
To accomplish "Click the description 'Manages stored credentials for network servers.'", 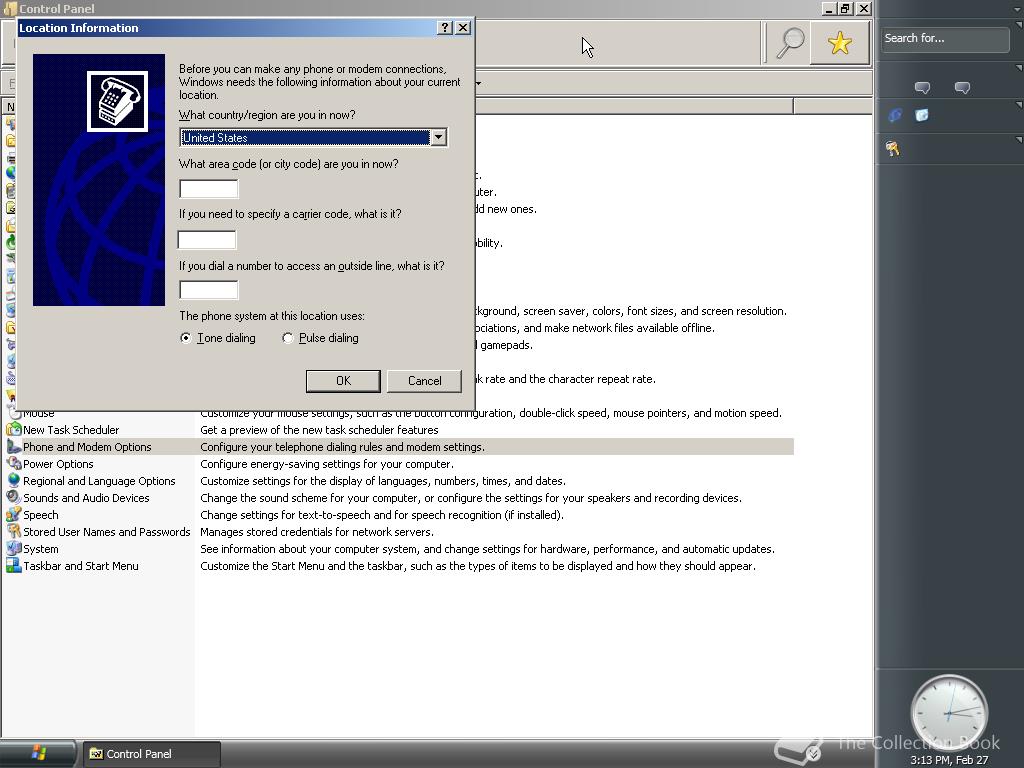I will 317,532.
